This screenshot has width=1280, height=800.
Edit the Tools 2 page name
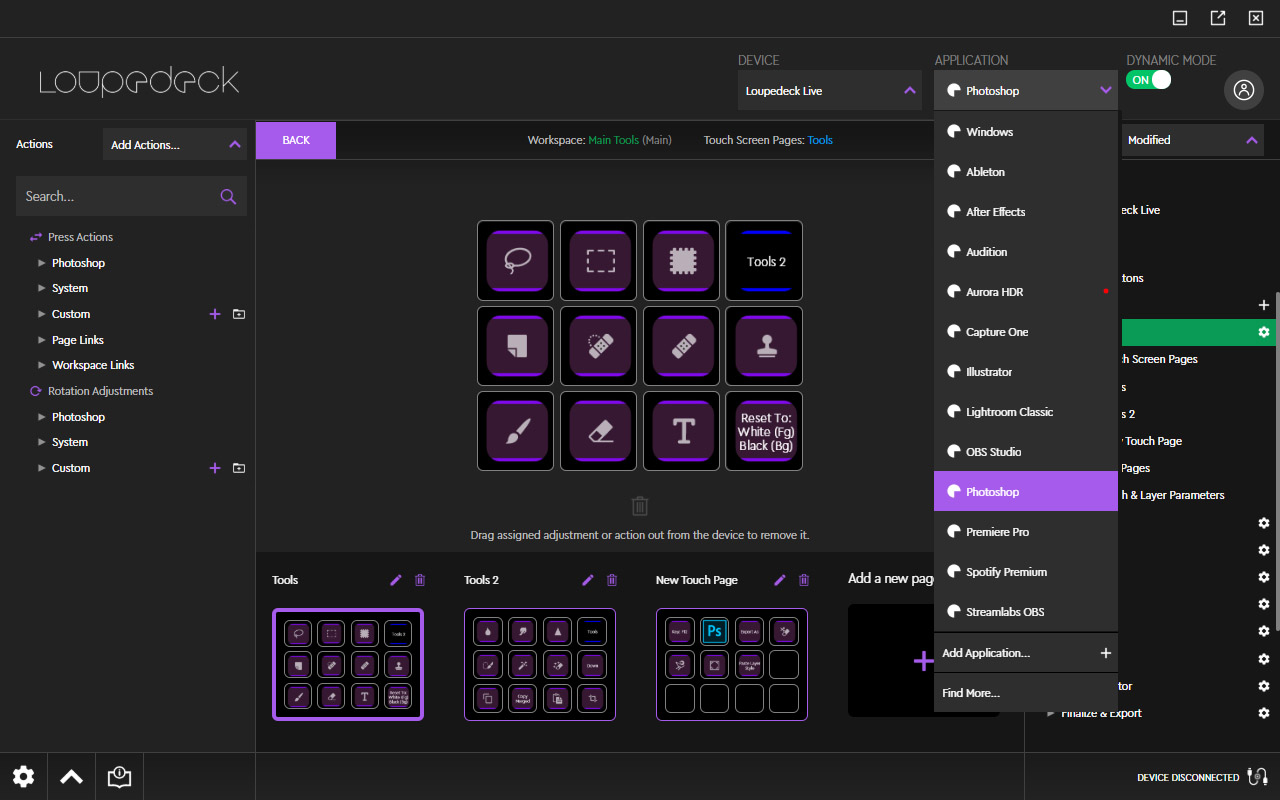pos(588,580)
